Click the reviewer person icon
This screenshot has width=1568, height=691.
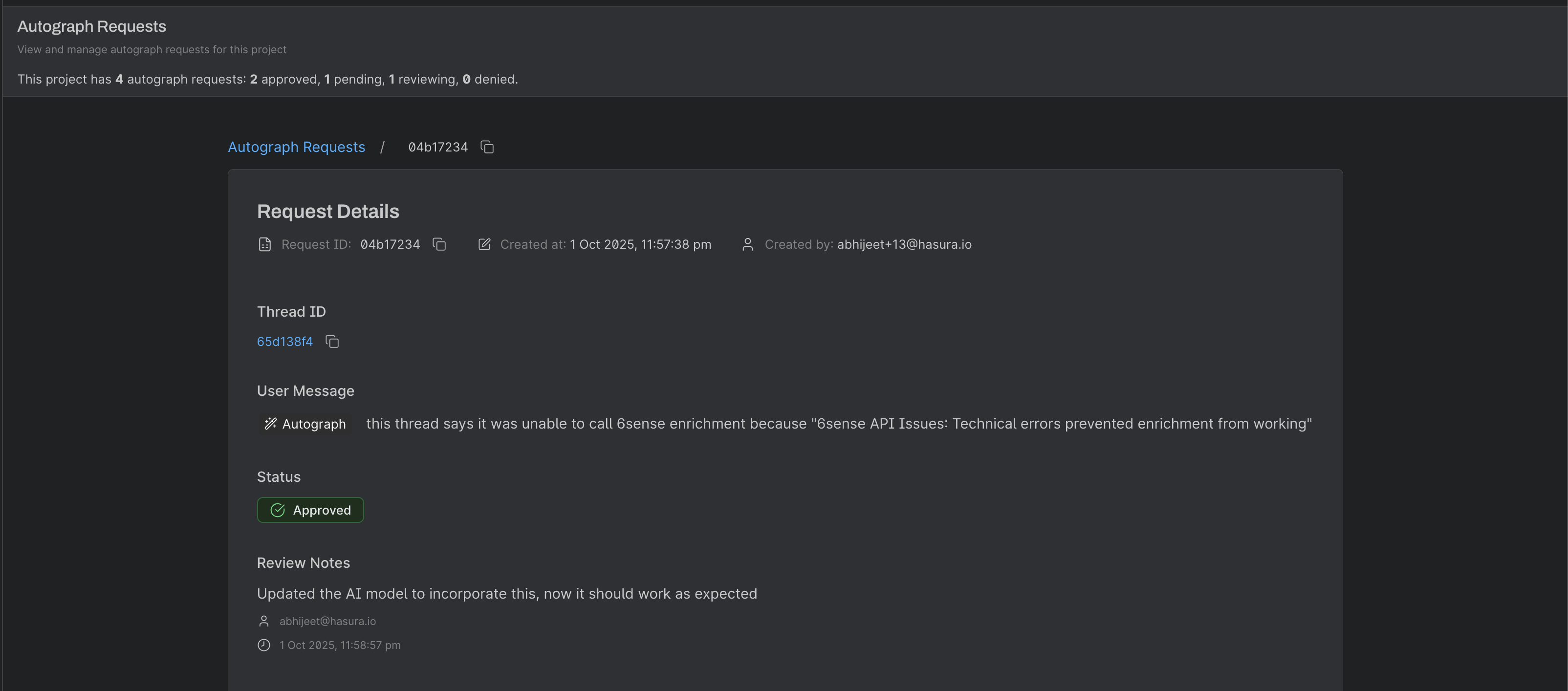coord(263,621)
